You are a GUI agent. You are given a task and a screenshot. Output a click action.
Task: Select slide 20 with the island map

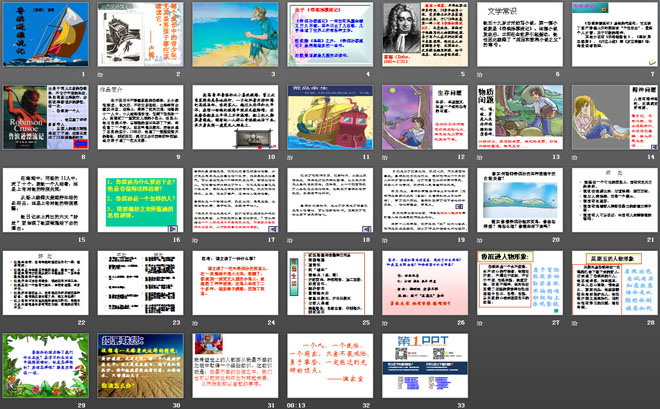519,200
